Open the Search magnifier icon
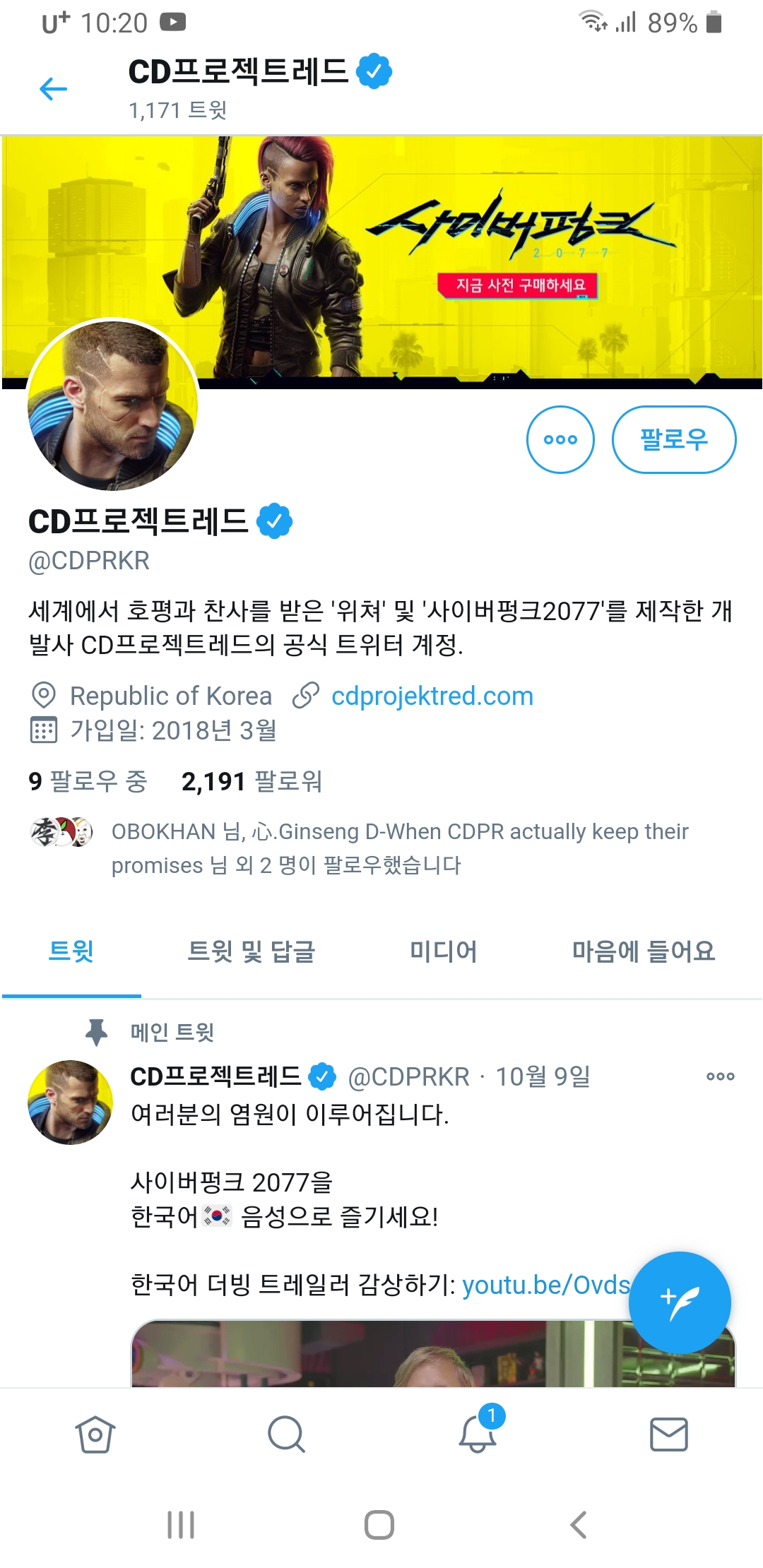Image resolution: width=763 pixels, height=1568 pixels. (286, 1435)
